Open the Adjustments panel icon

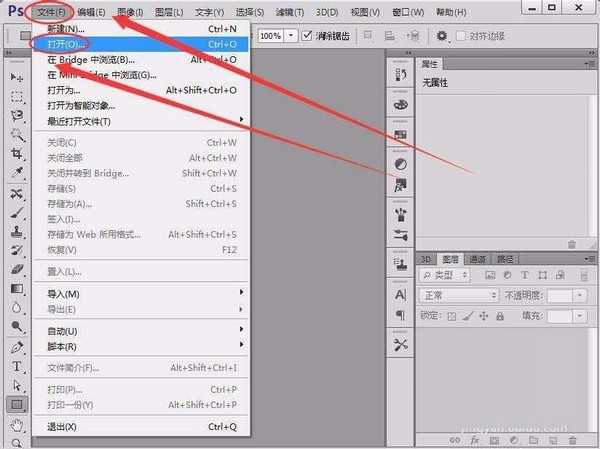pyautogui.click(x=401, y=164)
